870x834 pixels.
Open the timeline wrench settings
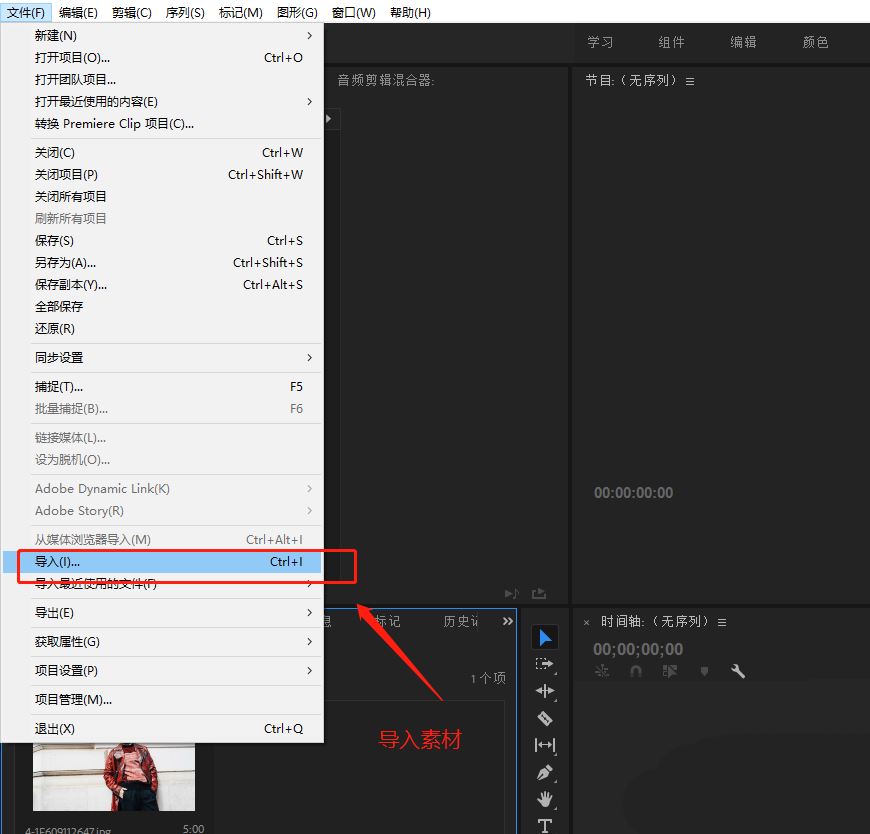coord(737,671)
